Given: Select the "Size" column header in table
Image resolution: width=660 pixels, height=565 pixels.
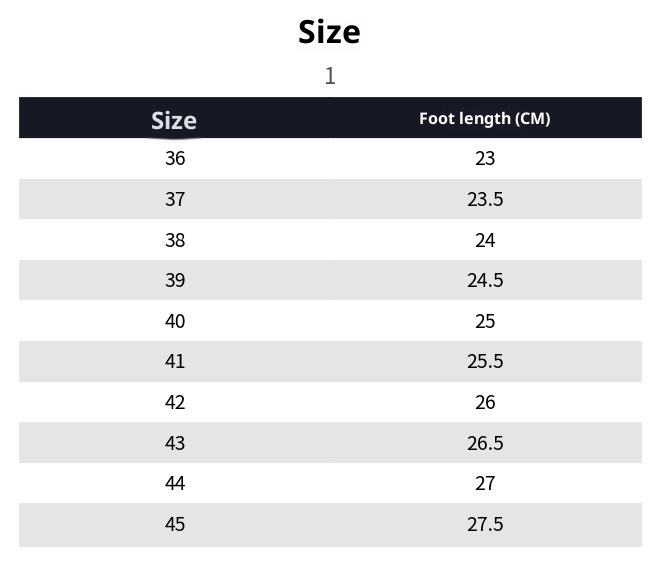Looking at the screenshot, I should 174,120.
